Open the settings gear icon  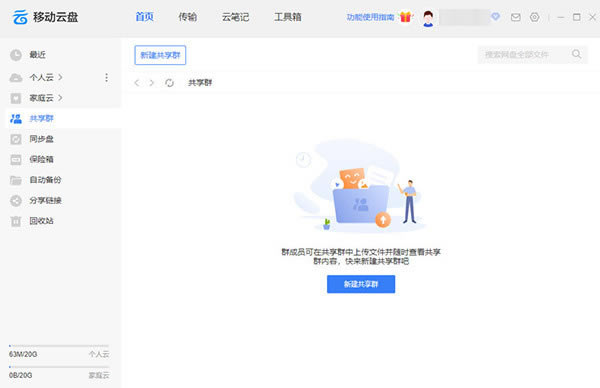pos(535,17)
